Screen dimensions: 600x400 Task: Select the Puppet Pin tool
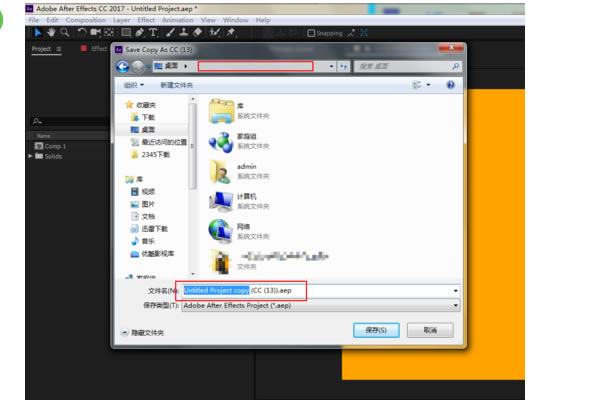(231, 33)
